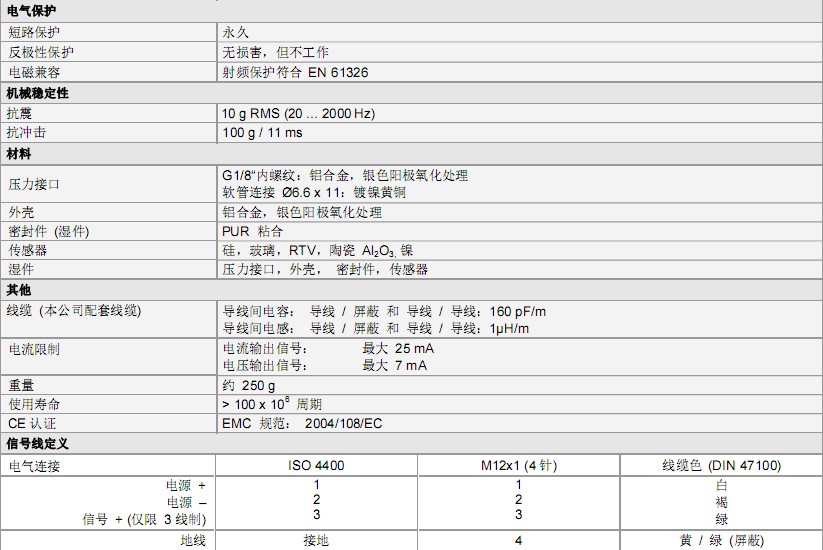Click the 无损害，但不工作 value cell
The width and height of the screenshot is (823, 550).
[275, 52]
